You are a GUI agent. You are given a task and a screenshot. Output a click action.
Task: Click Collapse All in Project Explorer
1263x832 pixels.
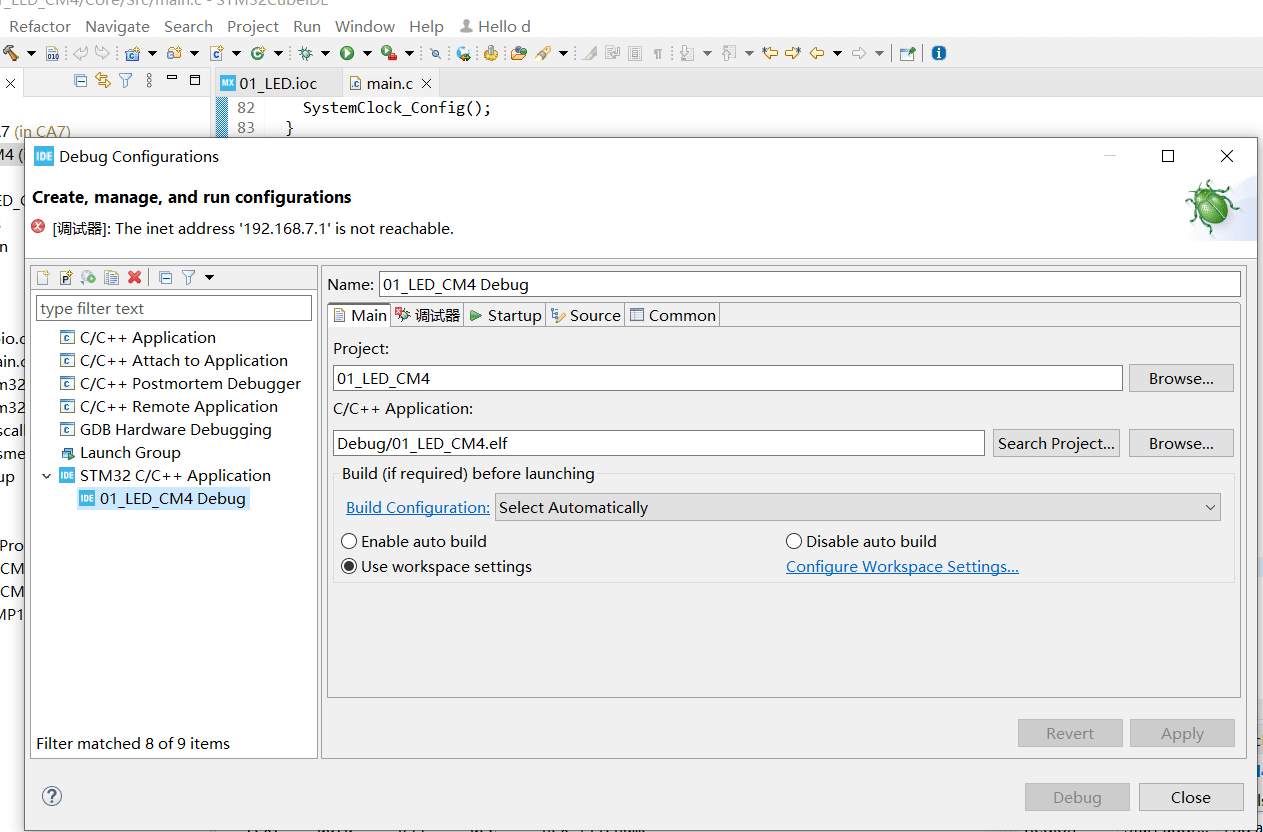80,81
